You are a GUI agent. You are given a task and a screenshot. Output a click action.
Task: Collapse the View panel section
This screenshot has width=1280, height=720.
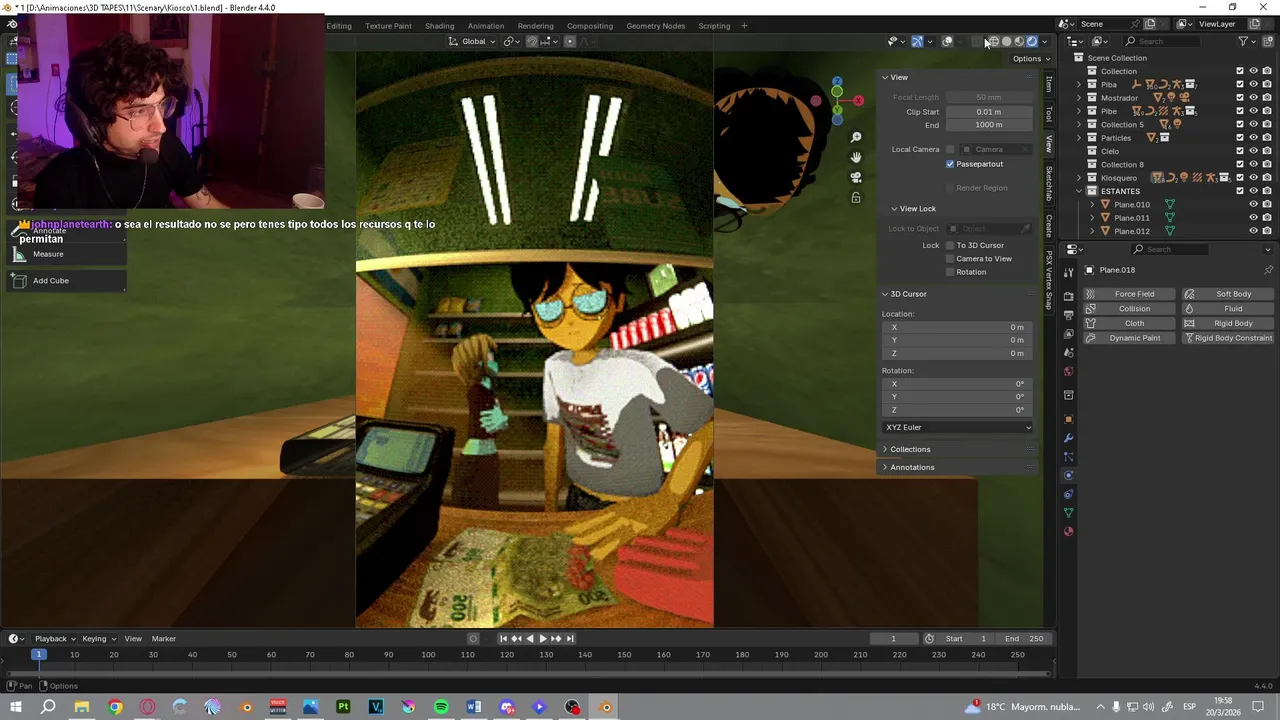[x=885, y=77]
